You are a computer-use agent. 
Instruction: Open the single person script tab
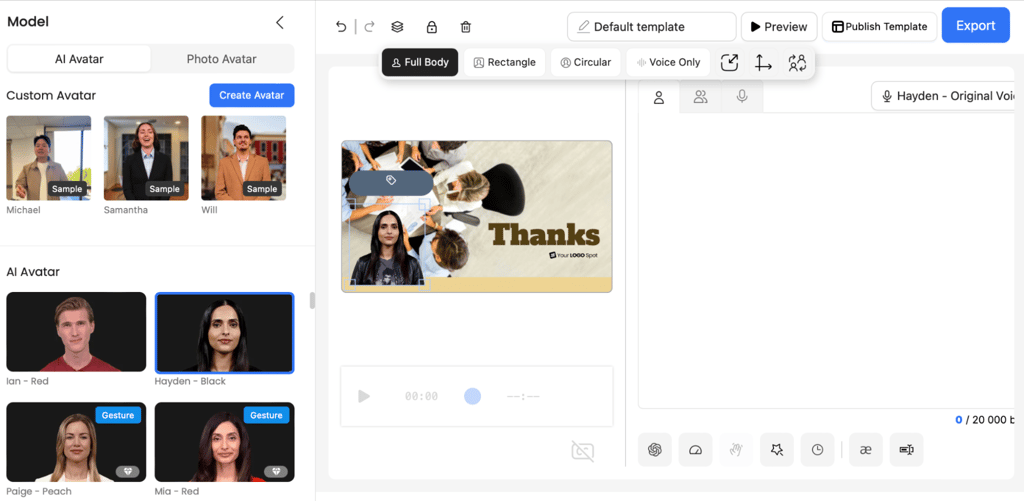coord(658,97)
